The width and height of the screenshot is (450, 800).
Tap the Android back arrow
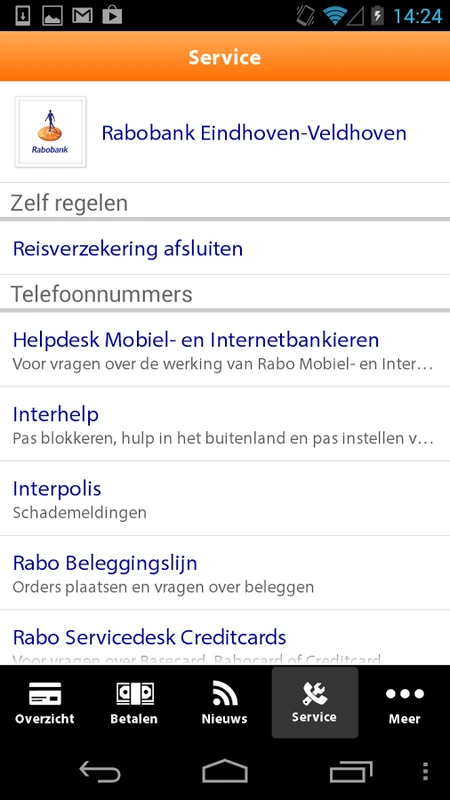(100, 771)
